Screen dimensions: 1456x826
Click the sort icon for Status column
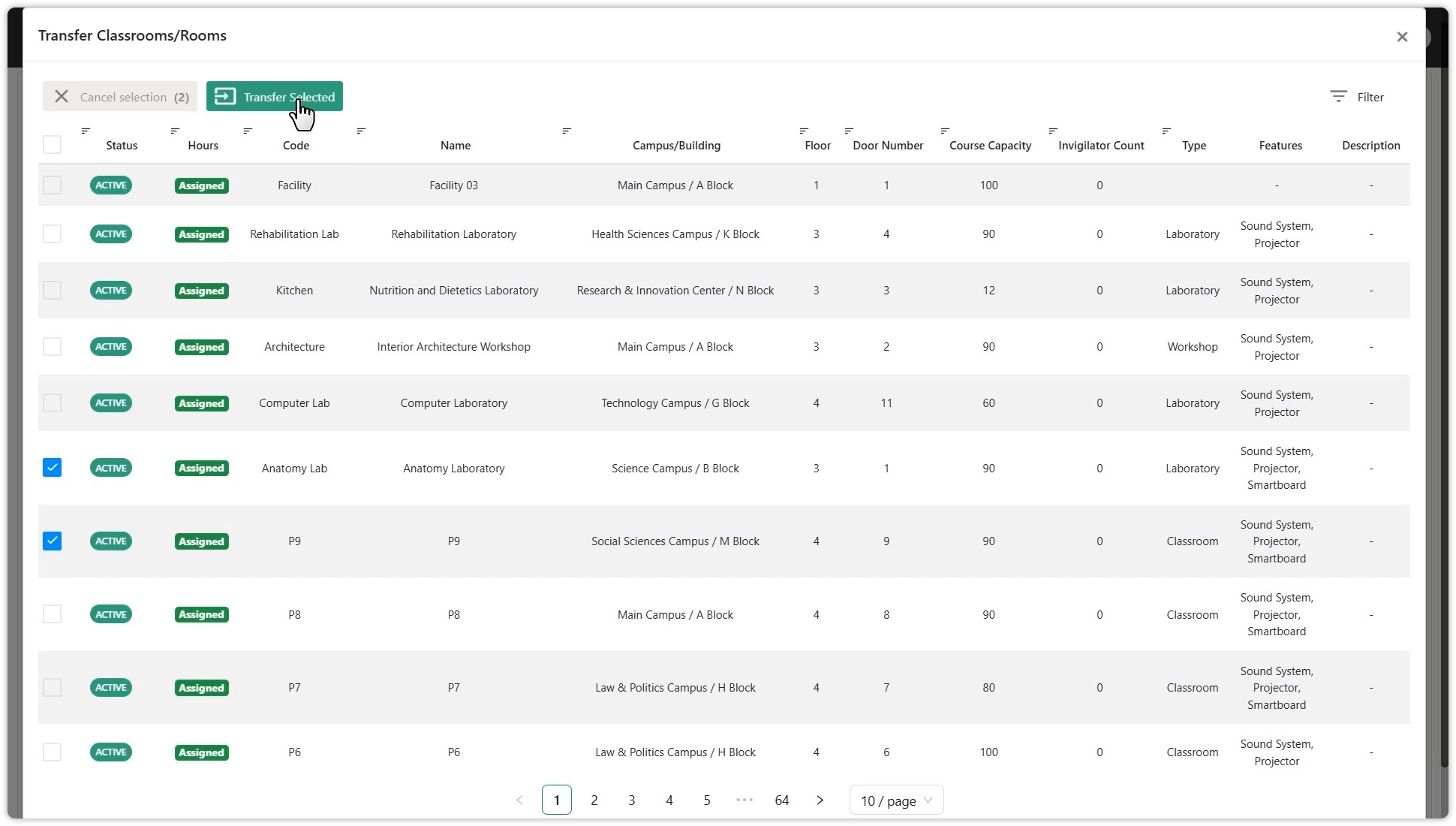click(86, 131)
